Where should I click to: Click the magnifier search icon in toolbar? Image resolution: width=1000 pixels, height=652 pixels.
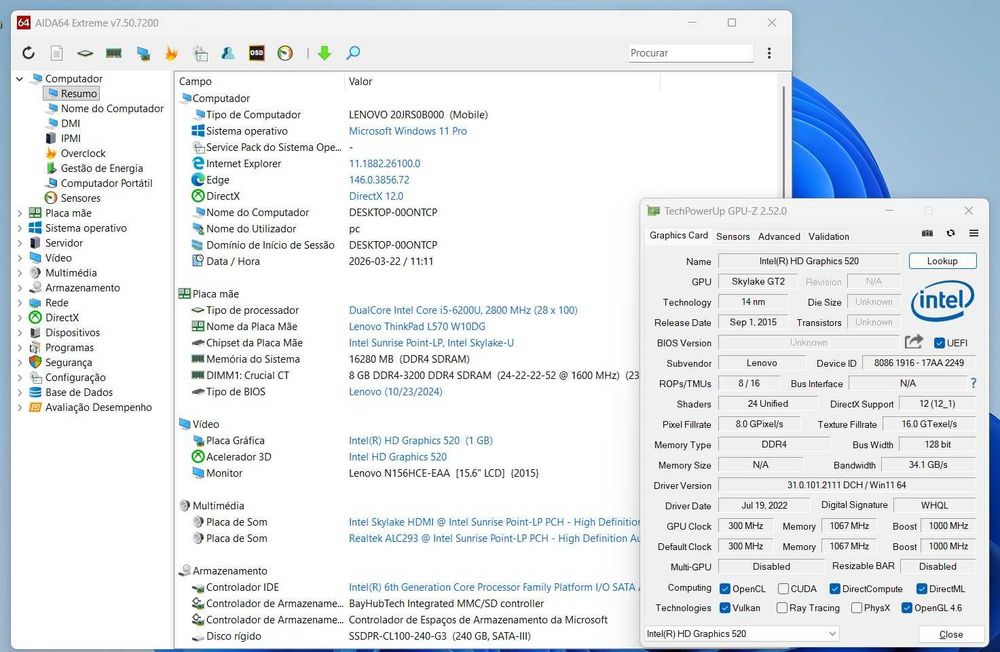point(353,53)
